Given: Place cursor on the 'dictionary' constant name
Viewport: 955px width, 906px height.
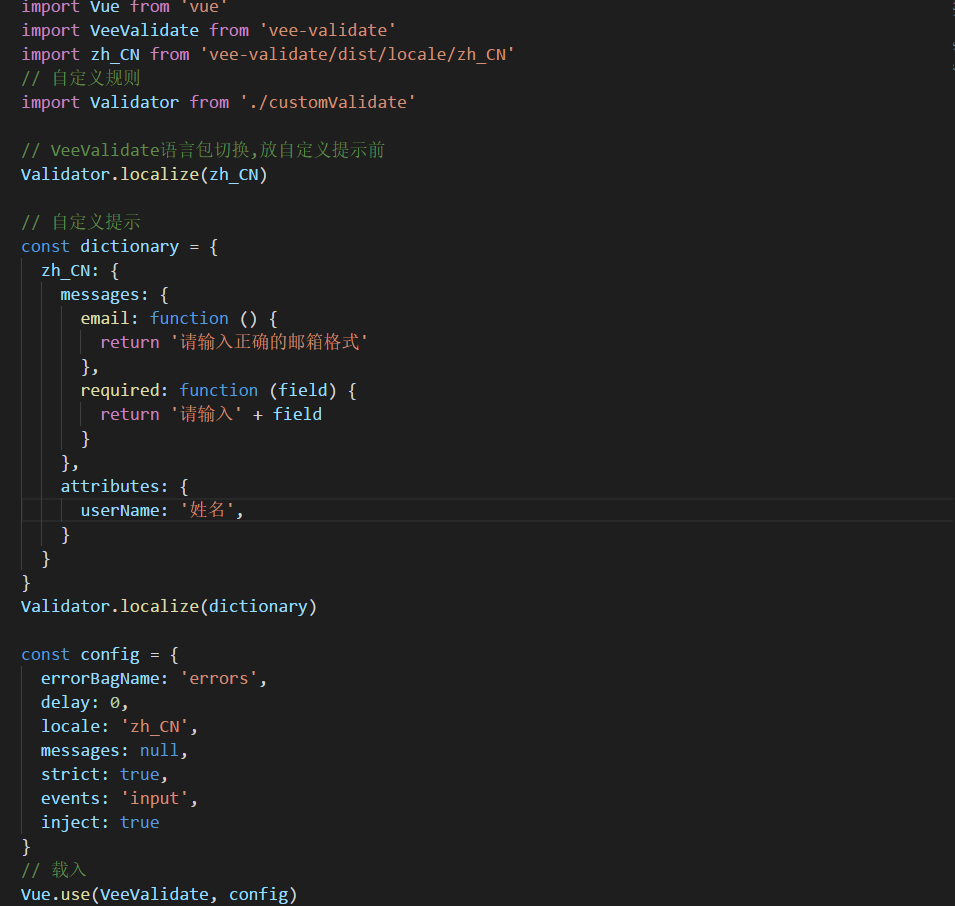Looking at the screenshot, I should point(130,246).
